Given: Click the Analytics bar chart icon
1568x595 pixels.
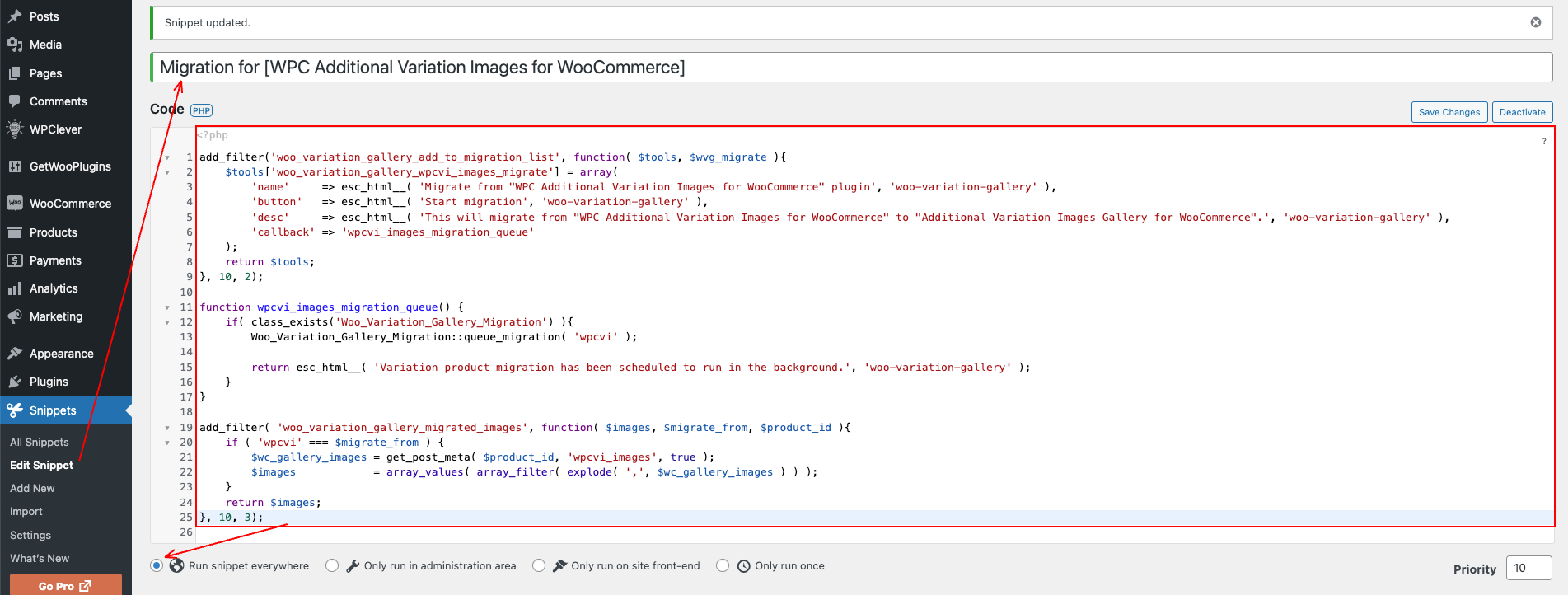Looking at the screenshot, I should point(15,288).
